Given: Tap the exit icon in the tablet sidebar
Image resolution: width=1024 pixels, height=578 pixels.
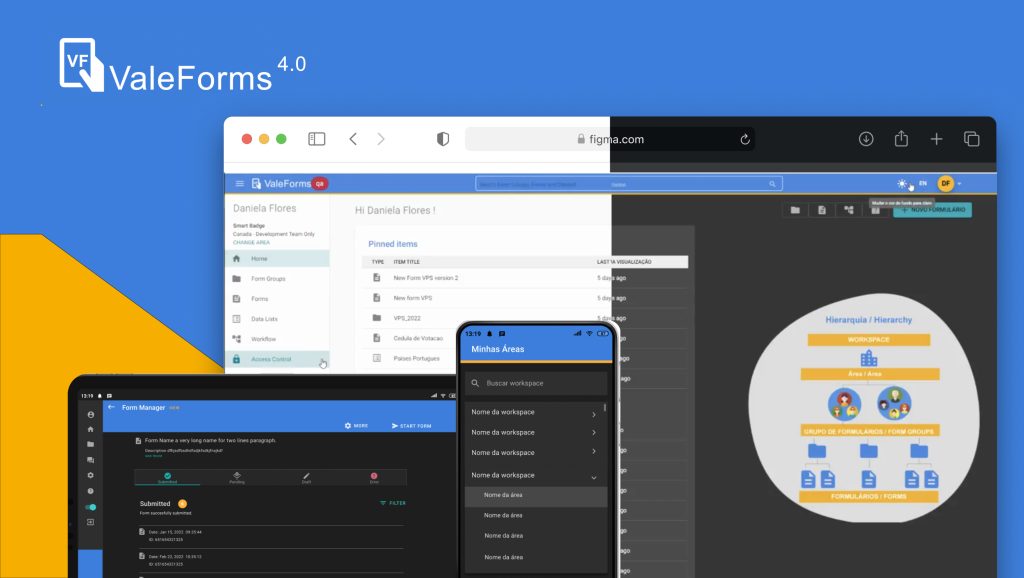Looking at the screenshot, I should pyautogui.click(x=91, y=522).
